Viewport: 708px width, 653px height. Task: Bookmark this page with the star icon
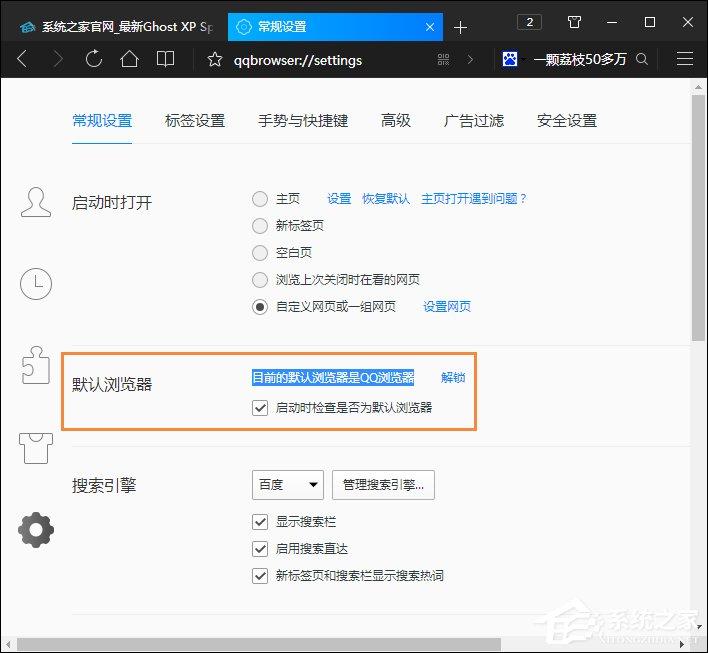point(214,59)
